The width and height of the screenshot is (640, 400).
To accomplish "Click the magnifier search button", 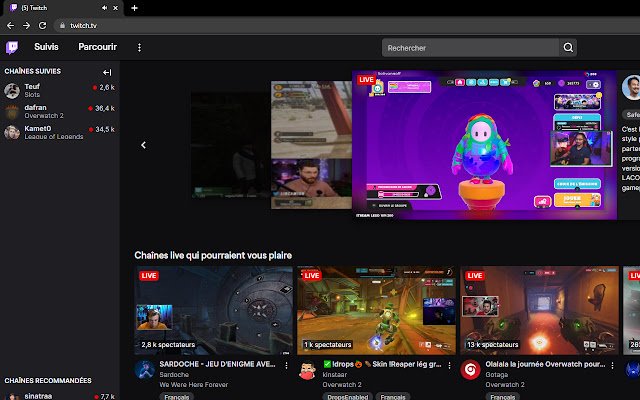I will coord(568,48).
